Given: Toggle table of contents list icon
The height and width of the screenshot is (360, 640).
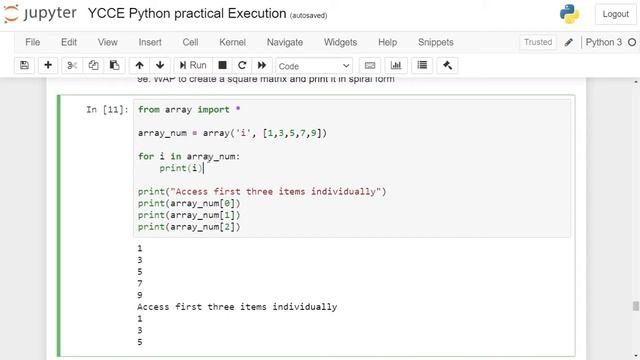Looking at the screenshot, I should coord(422,65).
